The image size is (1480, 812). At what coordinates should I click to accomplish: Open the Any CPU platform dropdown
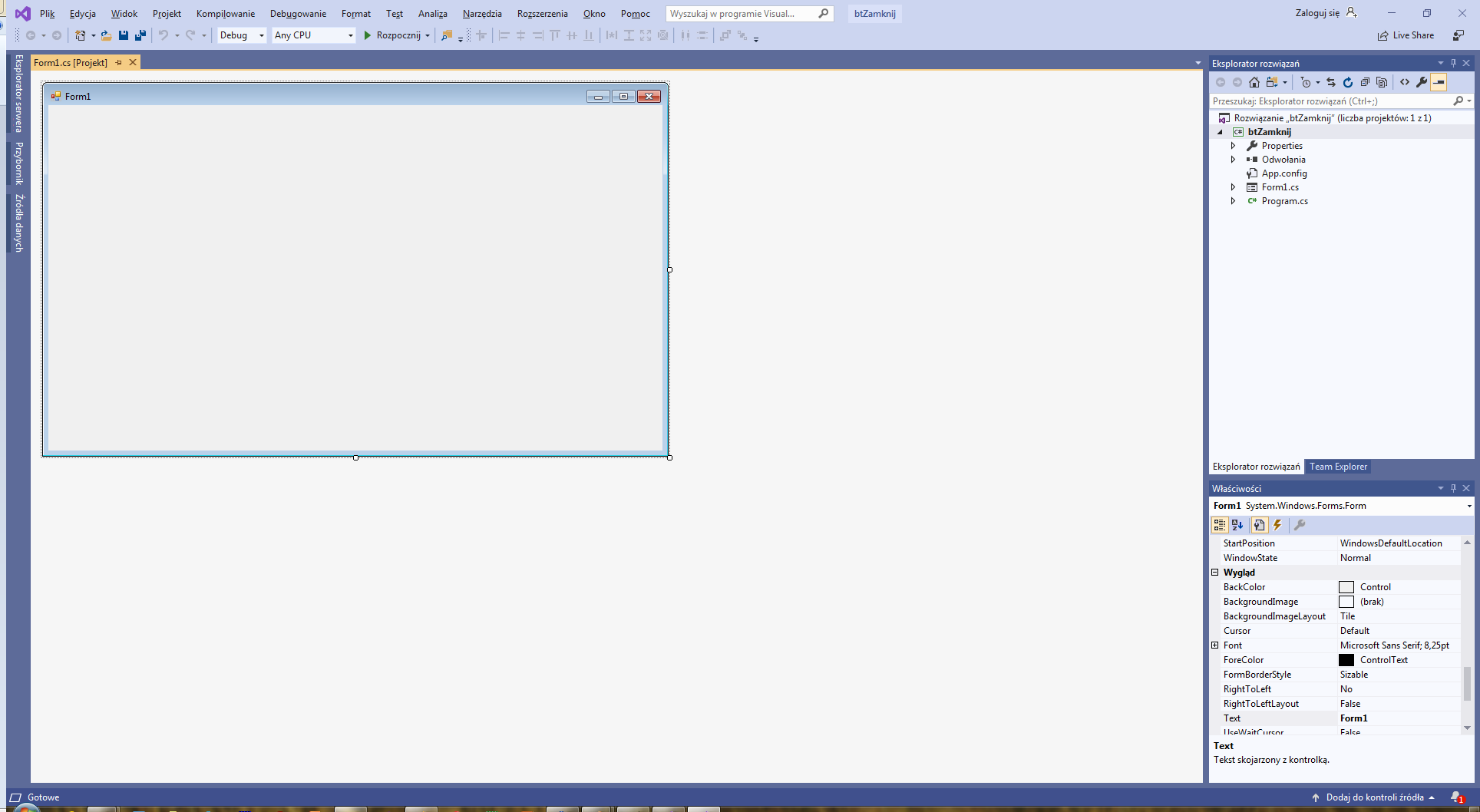click(351, 35)
